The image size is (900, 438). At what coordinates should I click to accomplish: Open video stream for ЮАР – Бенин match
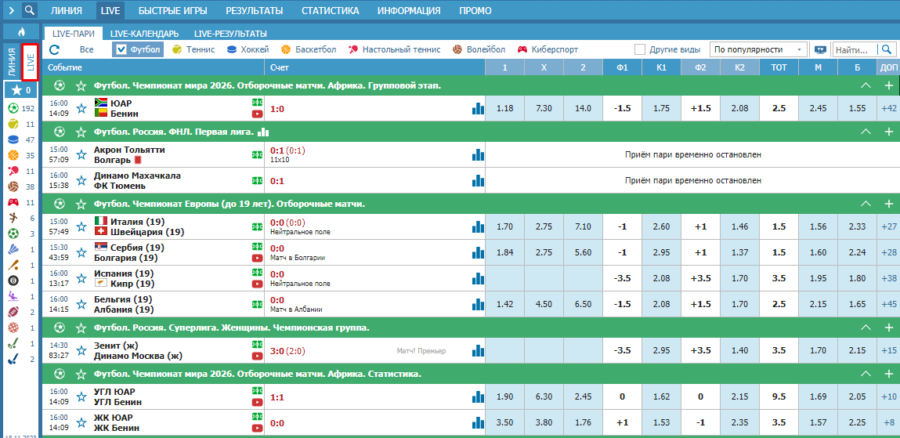[257, 114]
